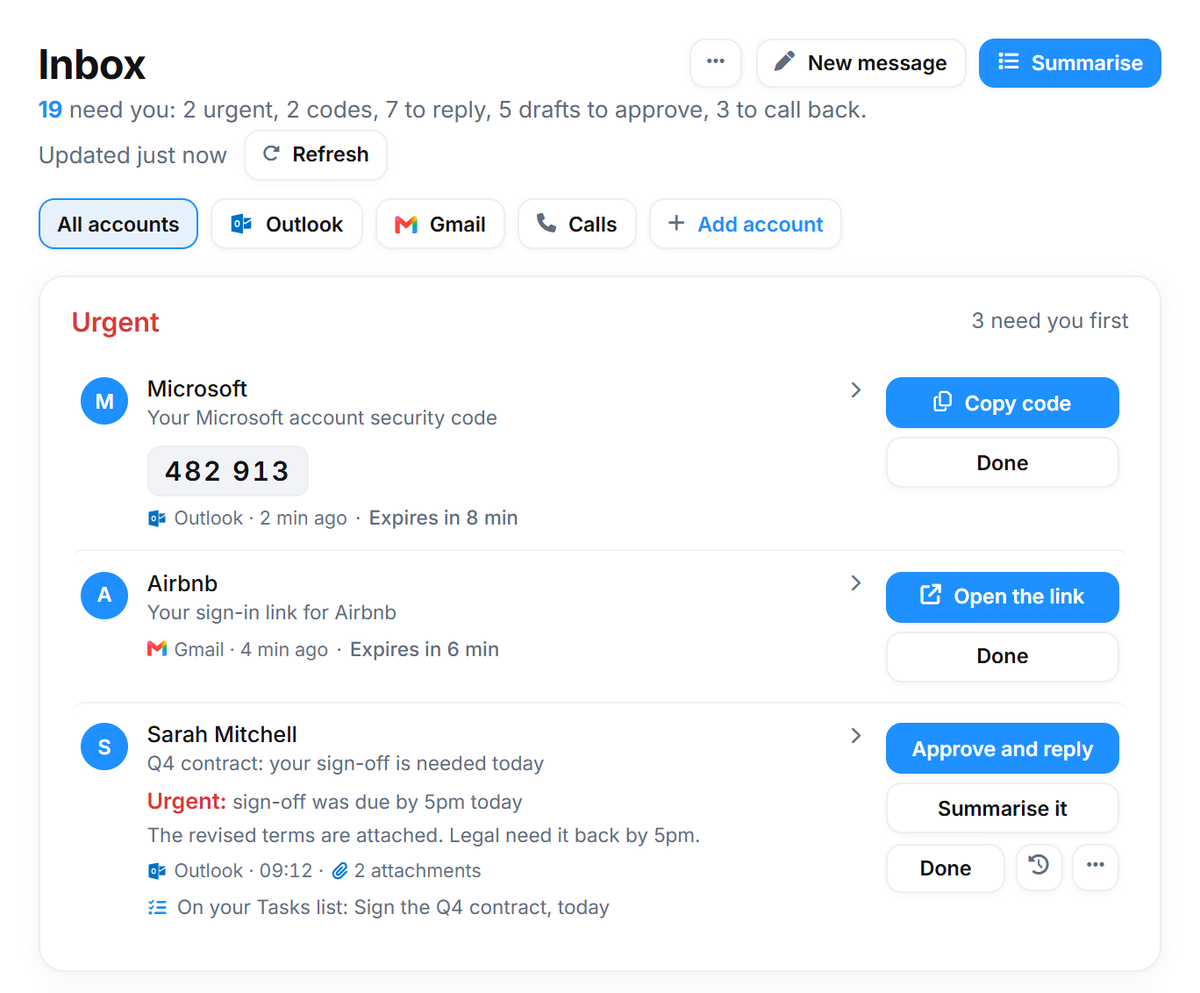This screenshot has width=1200, height=993.
Task: Click 'Q4 contract: your sign-off is needed today'
Action: [346, 764]
